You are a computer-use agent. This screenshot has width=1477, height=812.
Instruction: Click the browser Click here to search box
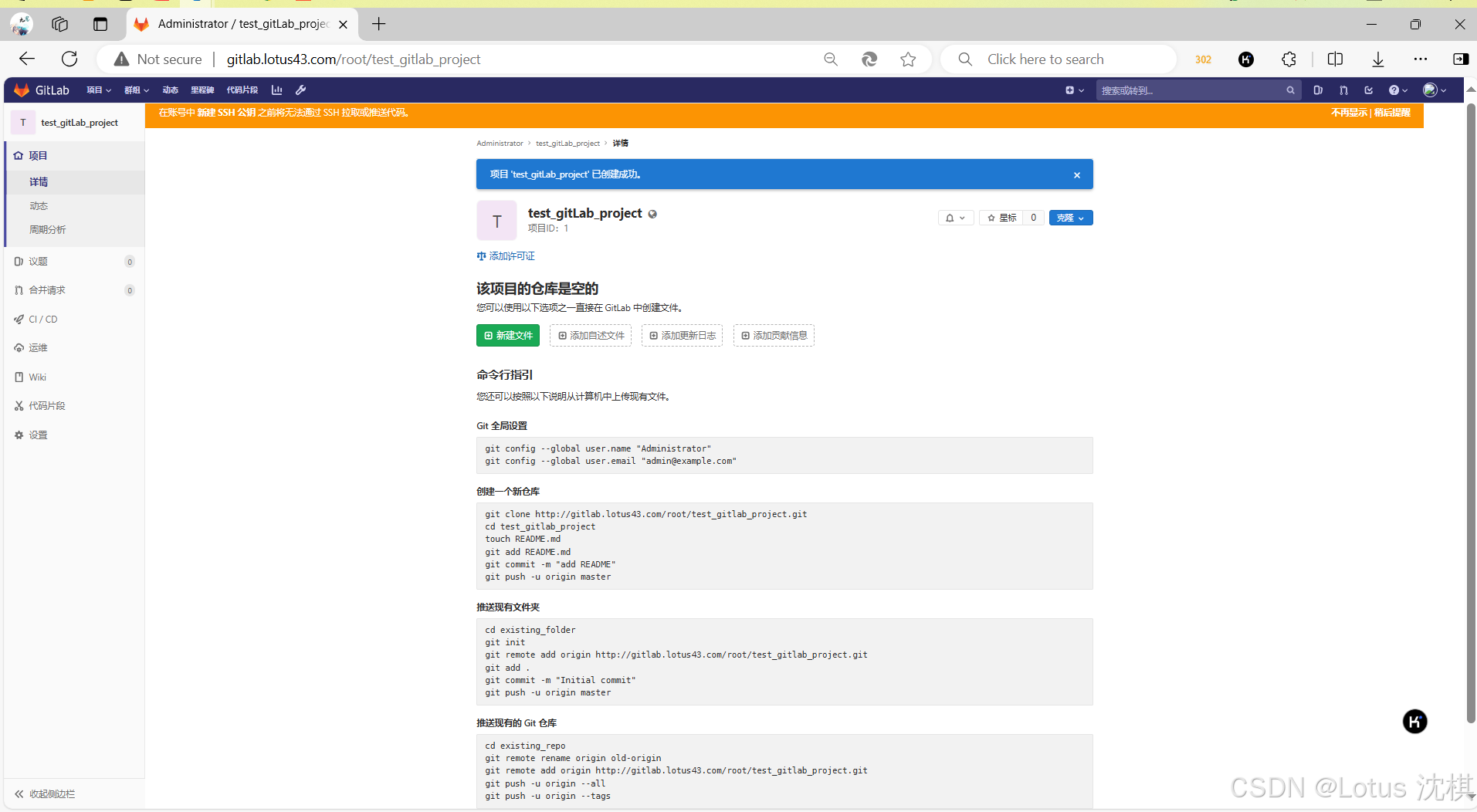click(1058, 59)
